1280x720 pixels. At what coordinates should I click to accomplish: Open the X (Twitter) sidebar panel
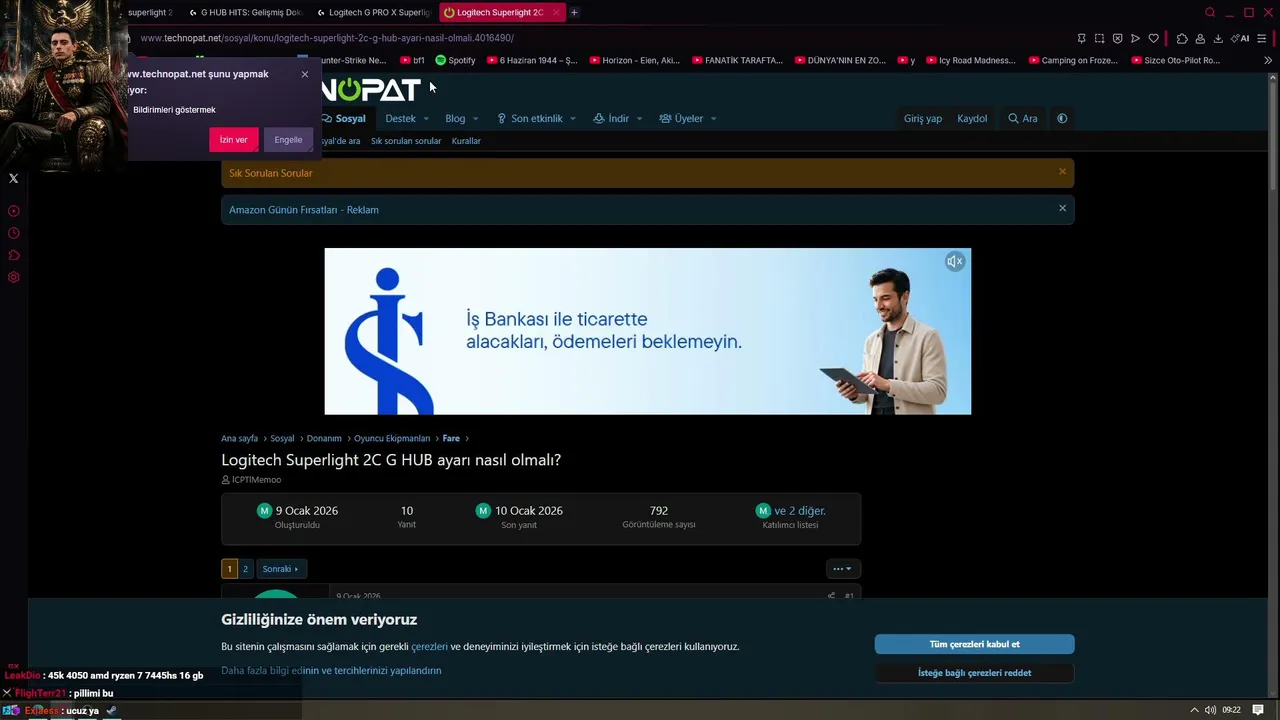(x=14, y=179)
